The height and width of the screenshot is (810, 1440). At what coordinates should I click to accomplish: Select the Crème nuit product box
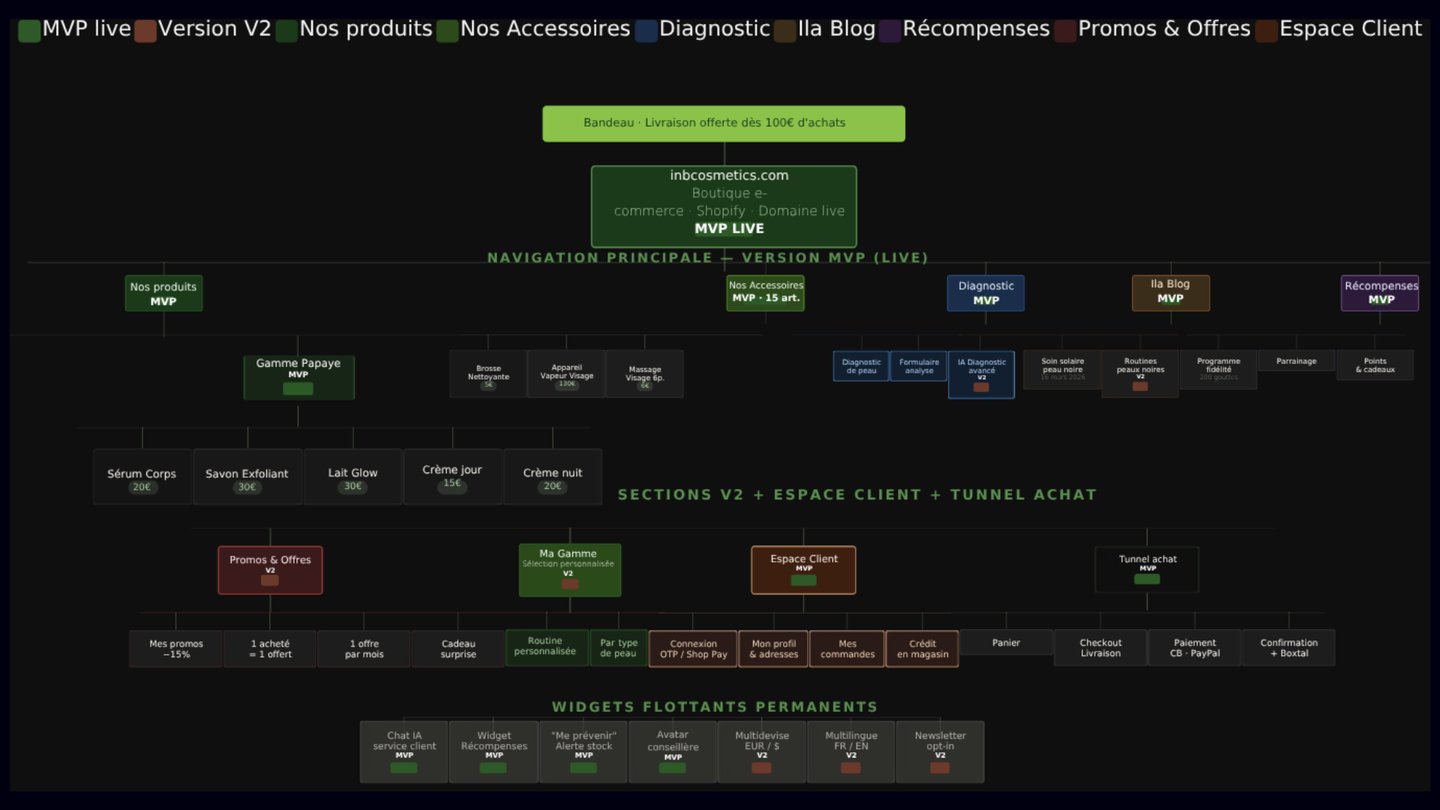click(553, 477)
